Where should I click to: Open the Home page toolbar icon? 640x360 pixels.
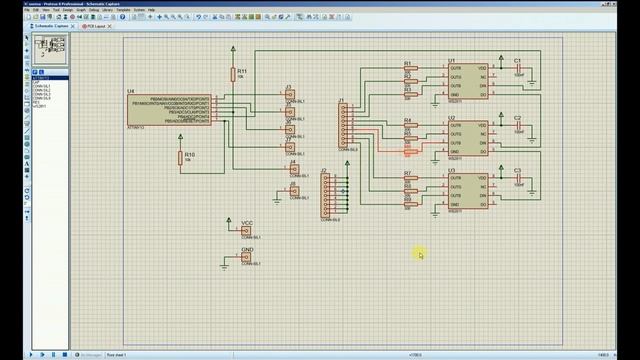click(x=59, y=17)
